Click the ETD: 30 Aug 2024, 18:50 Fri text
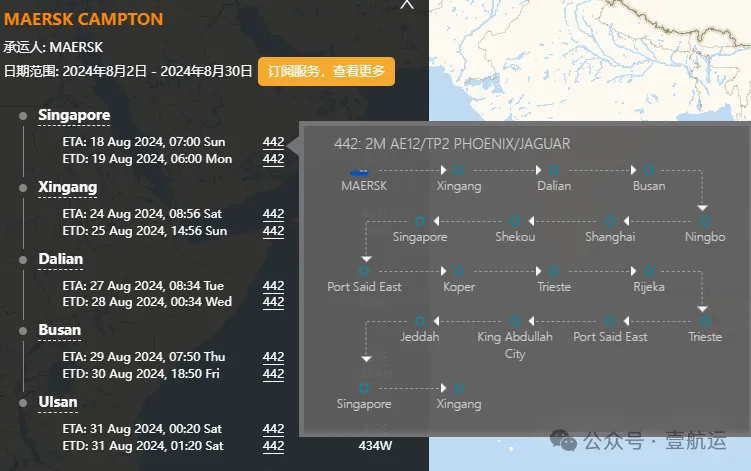The width and height of the screenshot is (751, 471). point(141,374)
